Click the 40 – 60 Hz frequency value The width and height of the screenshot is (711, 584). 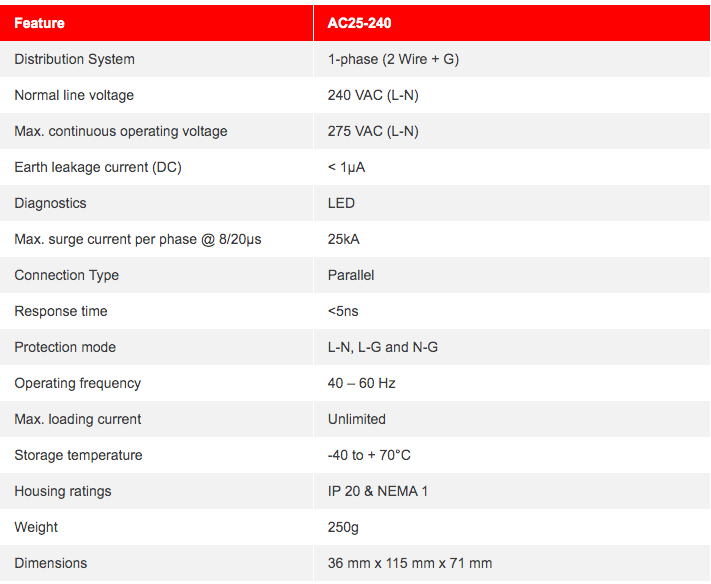click(x=361, y=384)
